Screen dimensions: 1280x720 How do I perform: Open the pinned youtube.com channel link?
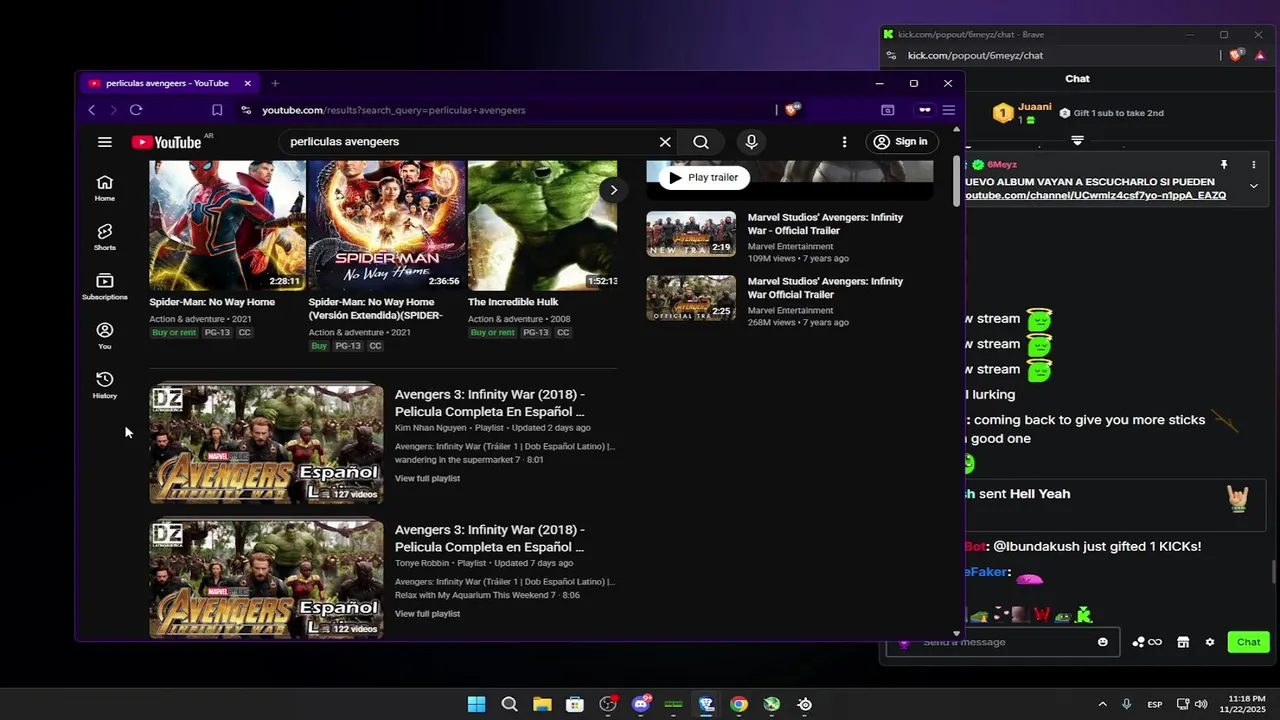pyautogui.click(x=1095, y=195)
